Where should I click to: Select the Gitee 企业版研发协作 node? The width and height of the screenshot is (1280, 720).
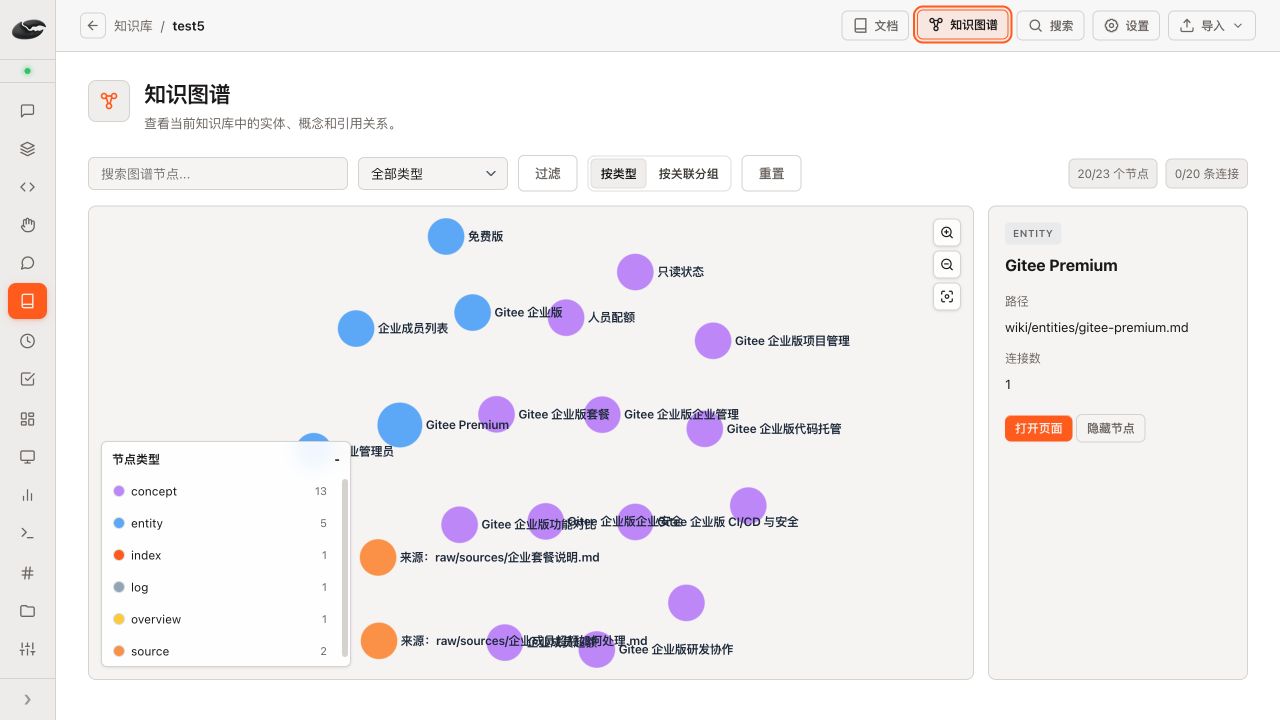(x=597, y=649)
